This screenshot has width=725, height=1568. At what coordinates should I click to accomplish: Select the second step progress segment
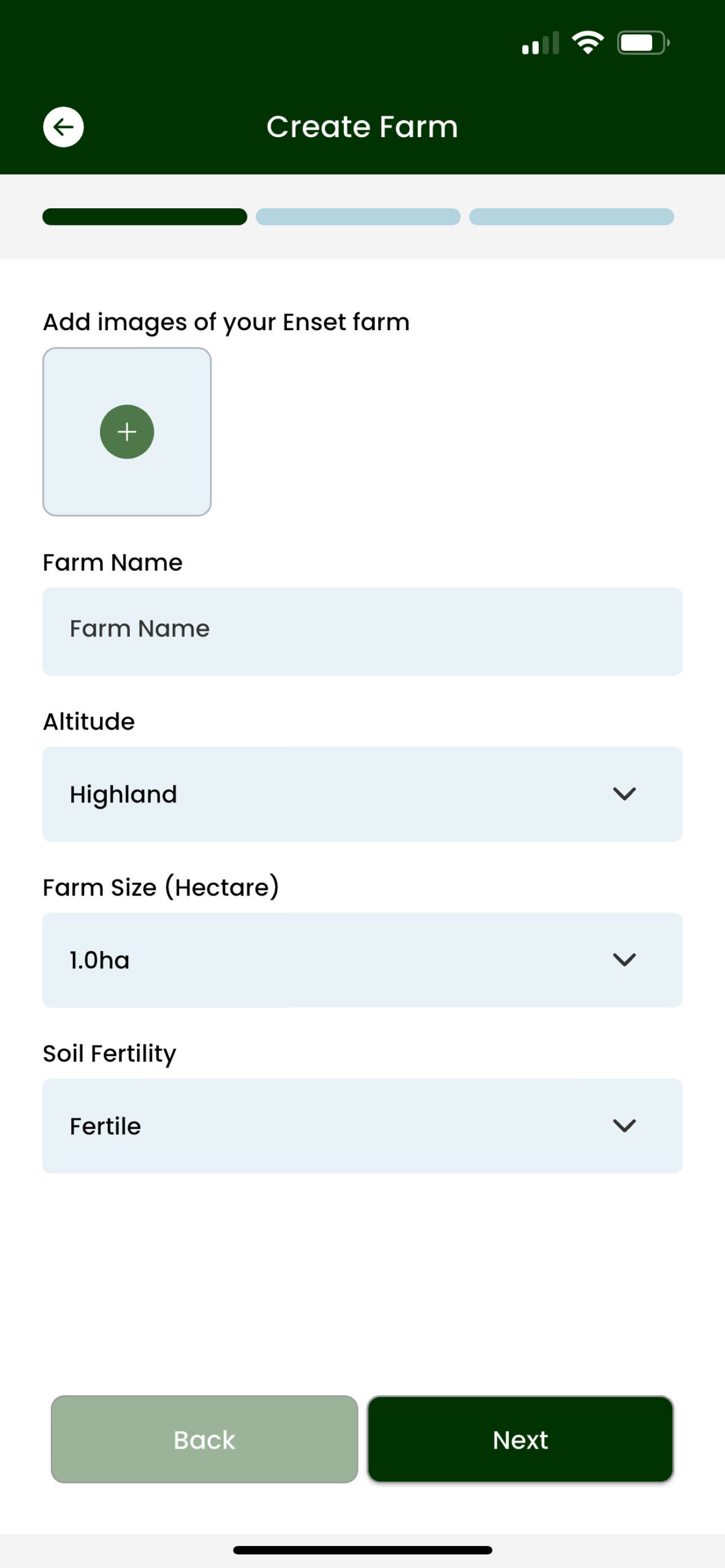358,217
